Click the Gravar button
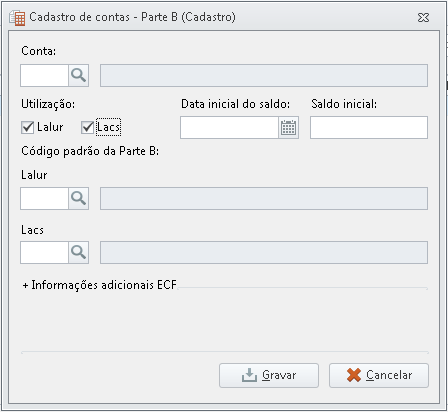Image resolution: width=448 pixels, height=412 pixels. 269,375
